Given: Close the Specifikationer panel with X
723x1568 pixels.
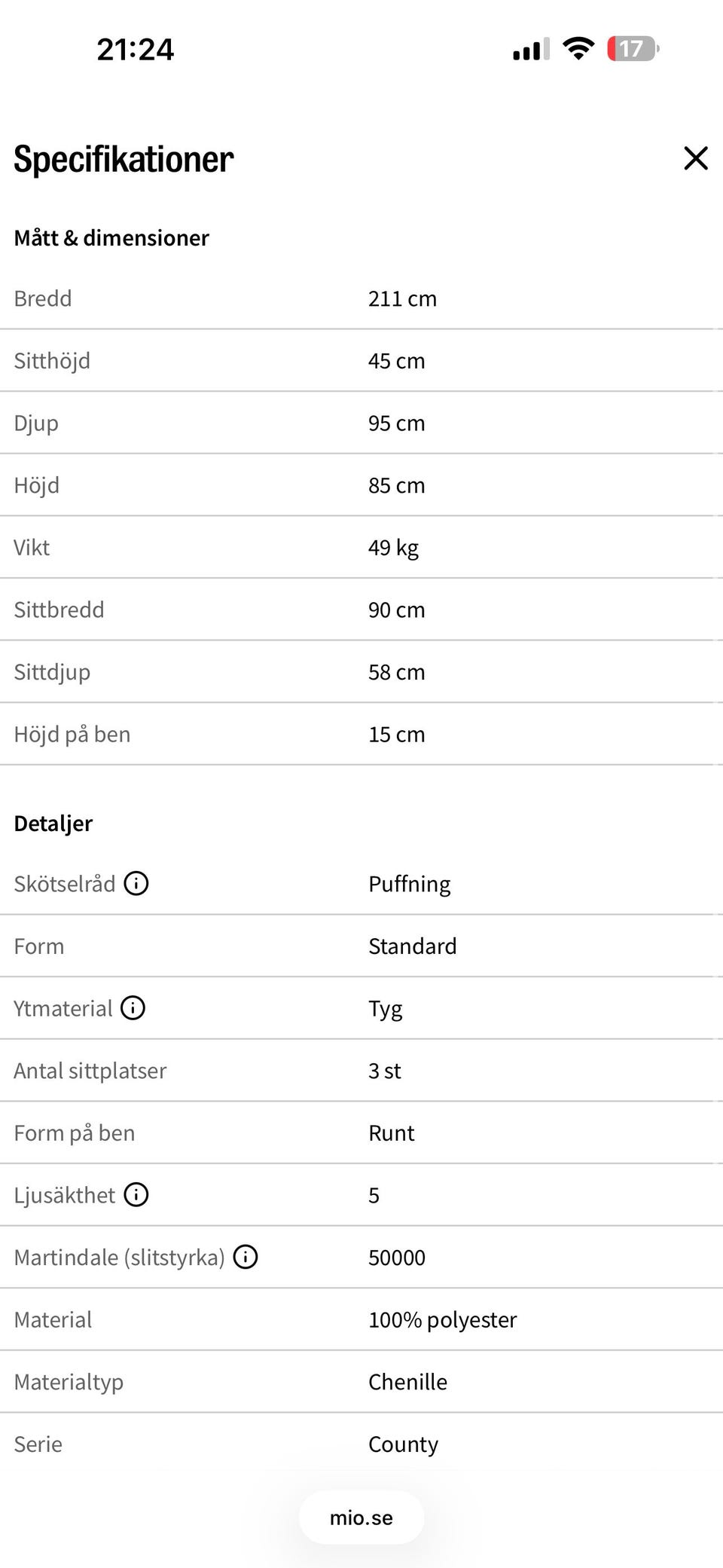Looking at the screenshot, I should click(696, 158).
